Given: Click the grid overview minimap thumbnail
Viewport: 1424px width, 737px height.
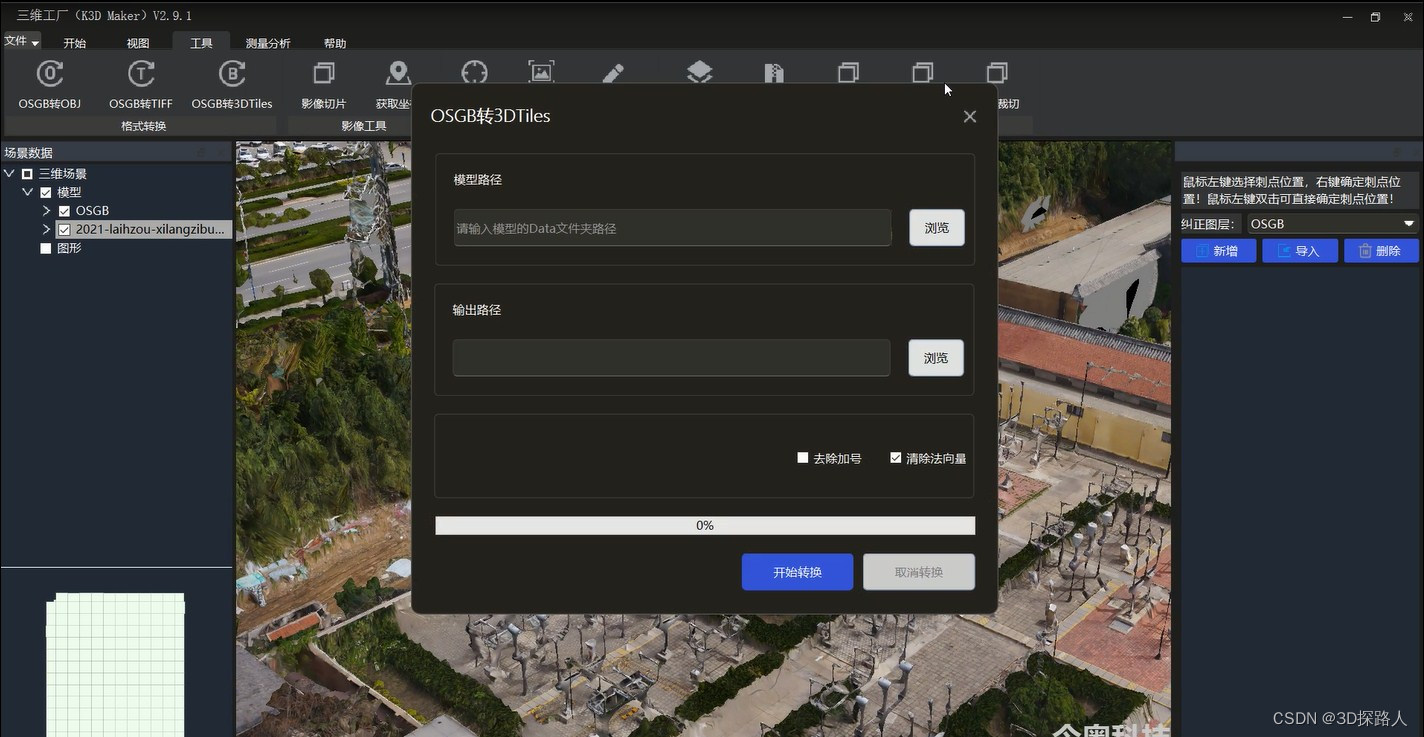Looking at the screenshot, I should pos(116,664).
